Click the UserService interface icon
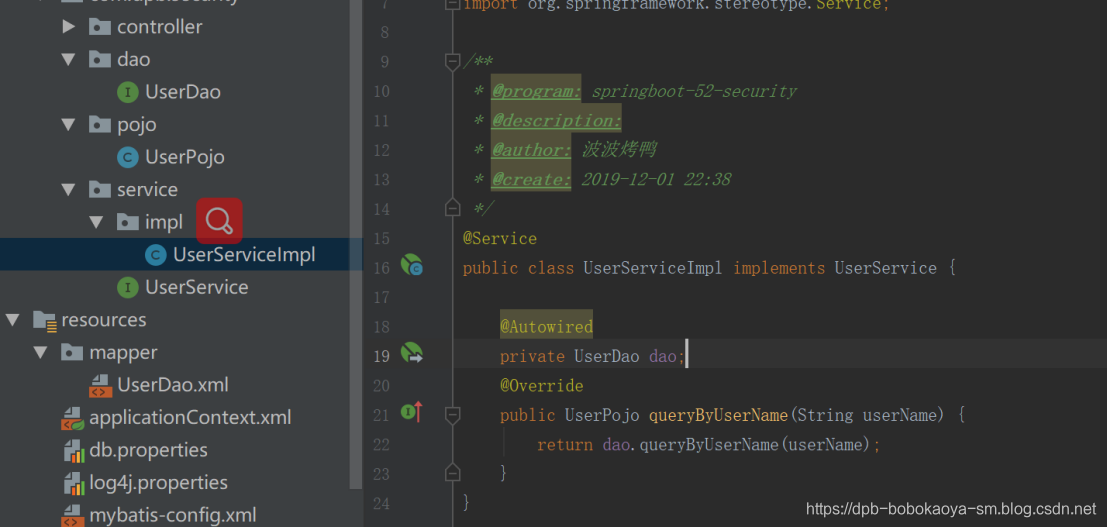The image size is (1107, 528). tap(128, 287)
